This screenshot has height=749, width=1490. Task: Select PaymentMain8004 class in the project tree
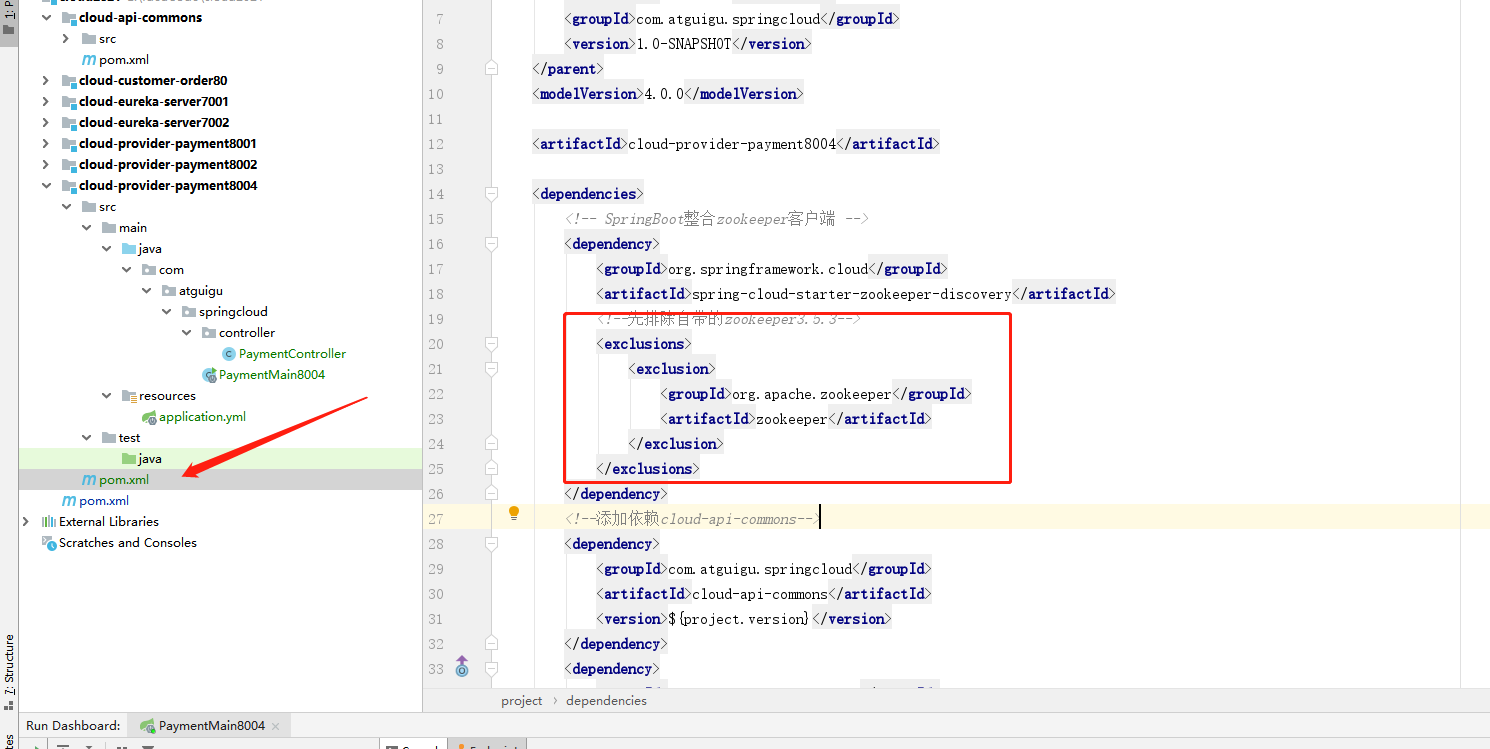[x=272, y=375]
